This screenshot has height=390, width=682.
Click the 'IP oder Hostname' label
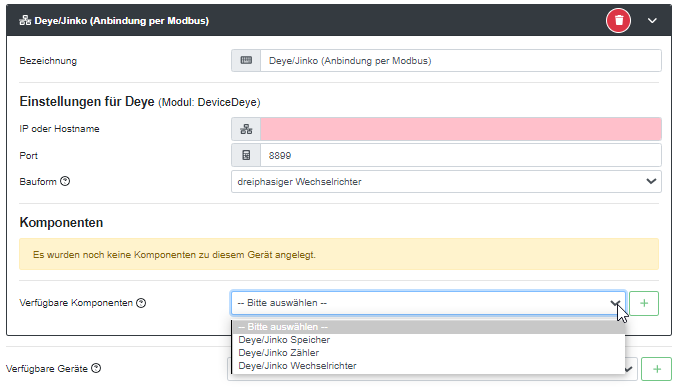tap(60, 129)
